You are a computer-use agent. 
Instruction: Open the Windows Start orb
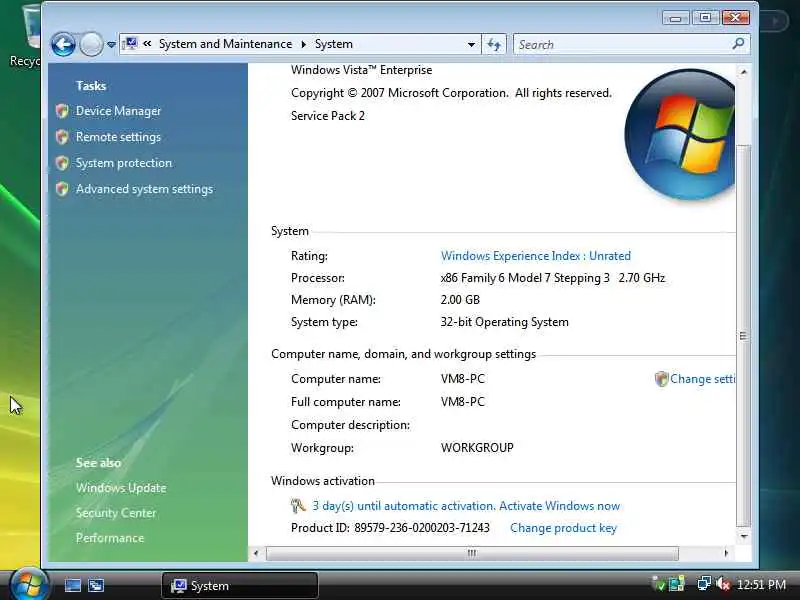click(x=29, y=584)
